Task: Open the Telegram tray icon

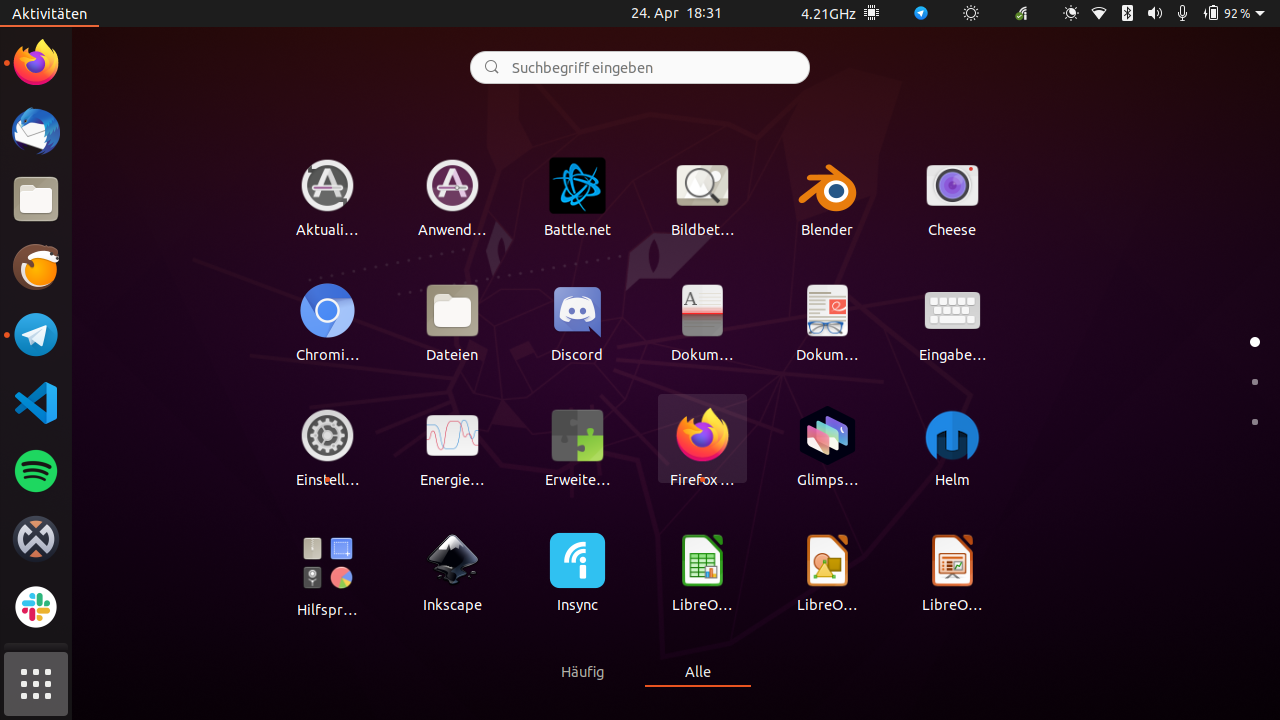Action: coord(921,13)
